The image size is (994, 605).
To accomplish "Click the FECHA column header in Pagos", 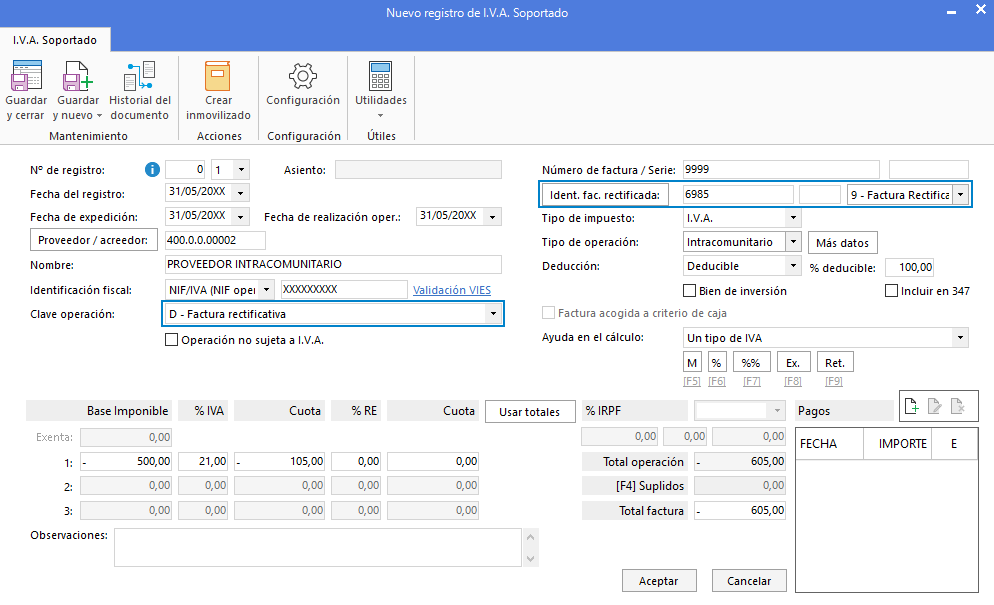I will click(x=830, y=444).
